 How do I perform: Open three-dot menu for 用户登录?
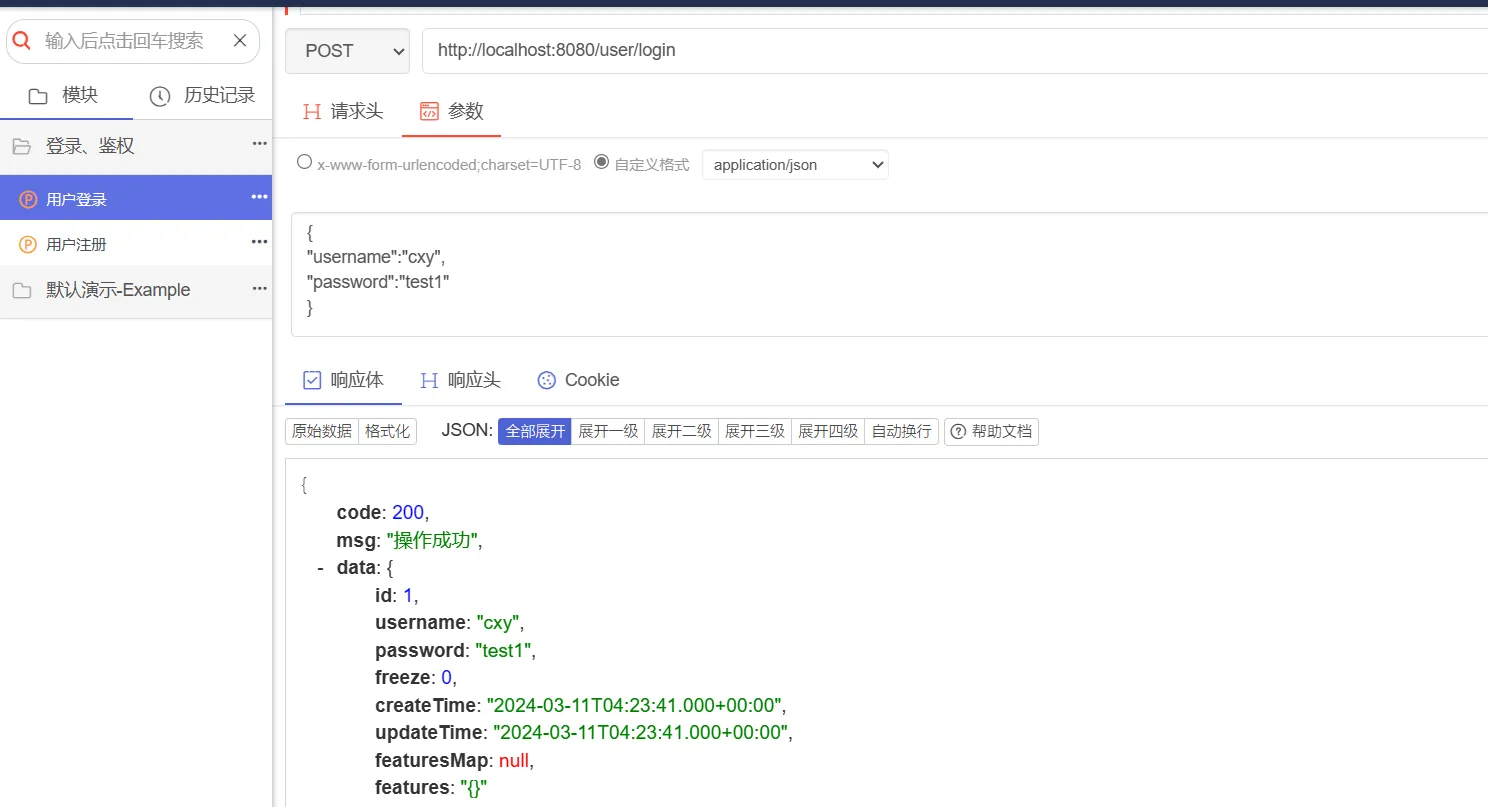259,197
